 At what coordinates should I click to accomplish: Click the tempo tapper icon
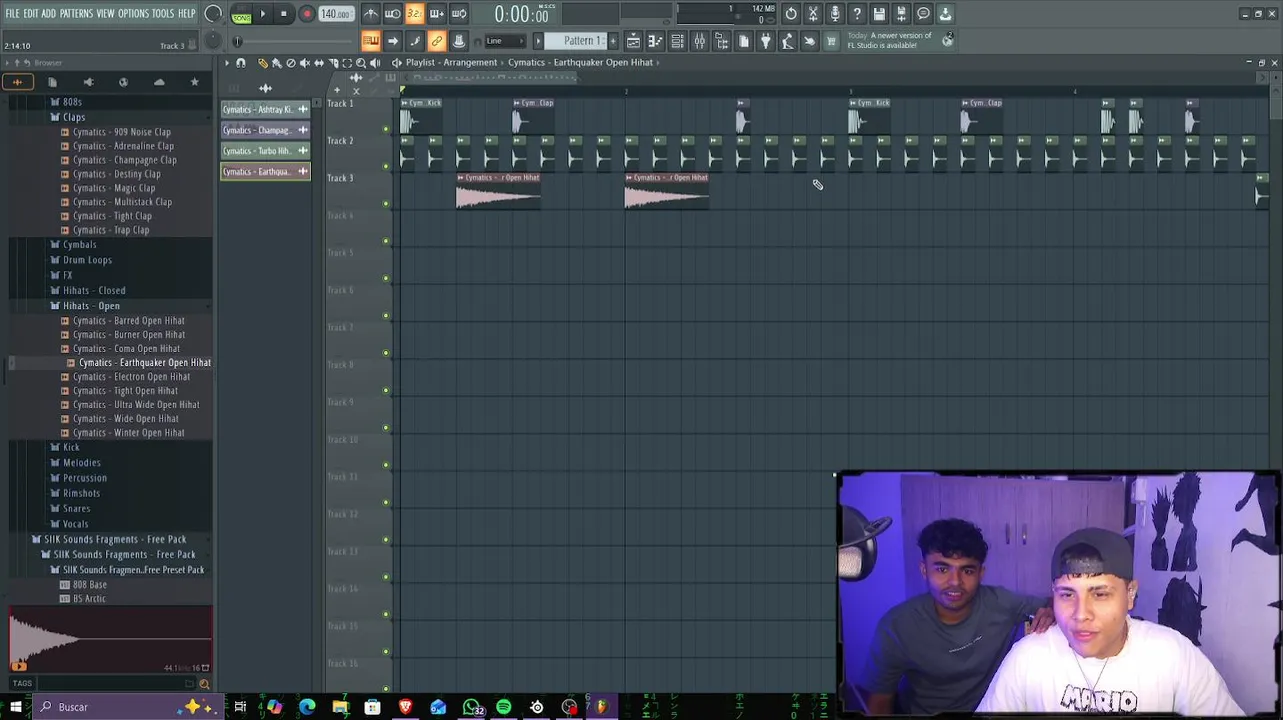(x=787, y=41)
